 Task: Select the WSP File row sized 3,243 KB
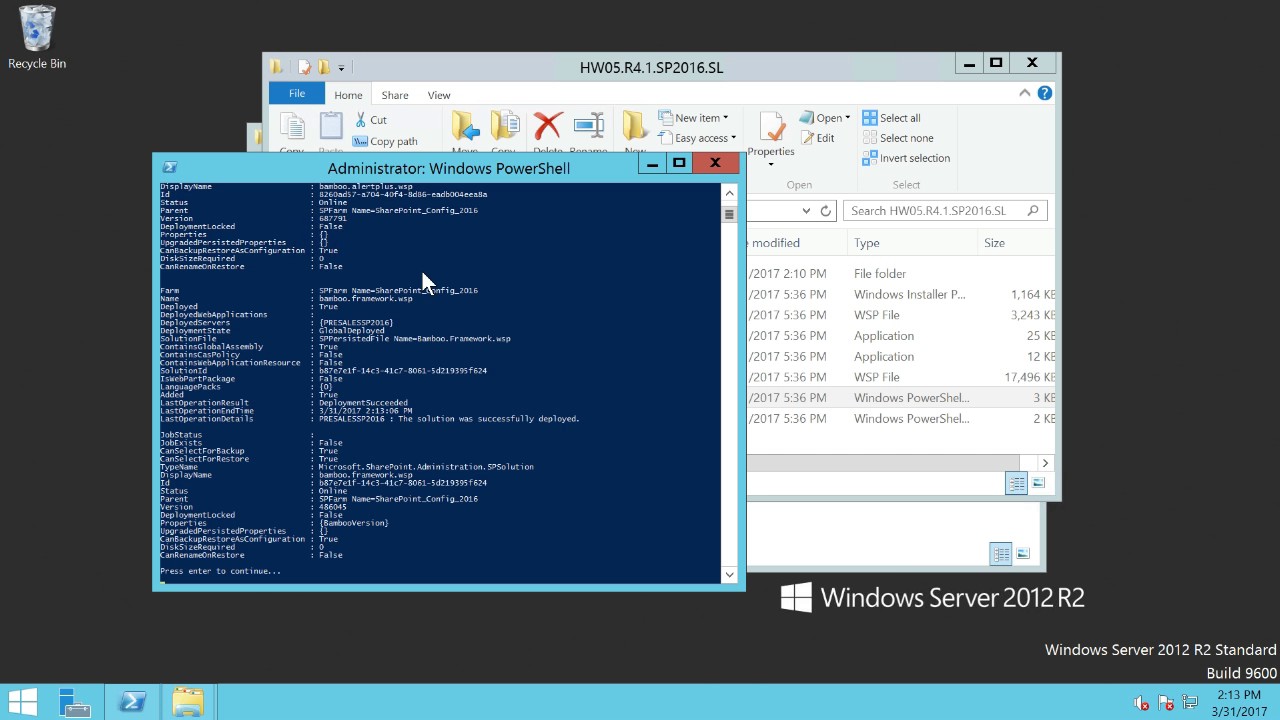[x=901, y=315]
